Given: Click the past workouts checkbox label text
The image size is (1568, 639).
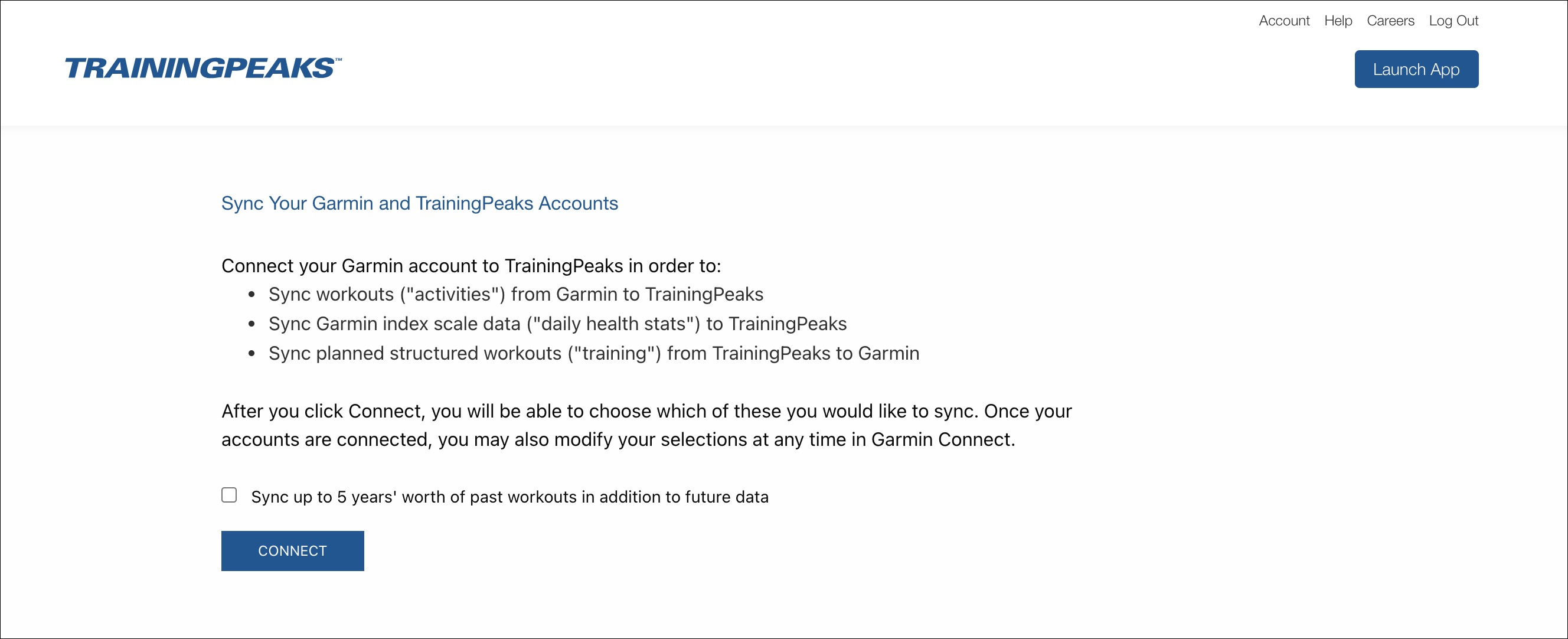Looking at the screenshot, I should [509, 497].
